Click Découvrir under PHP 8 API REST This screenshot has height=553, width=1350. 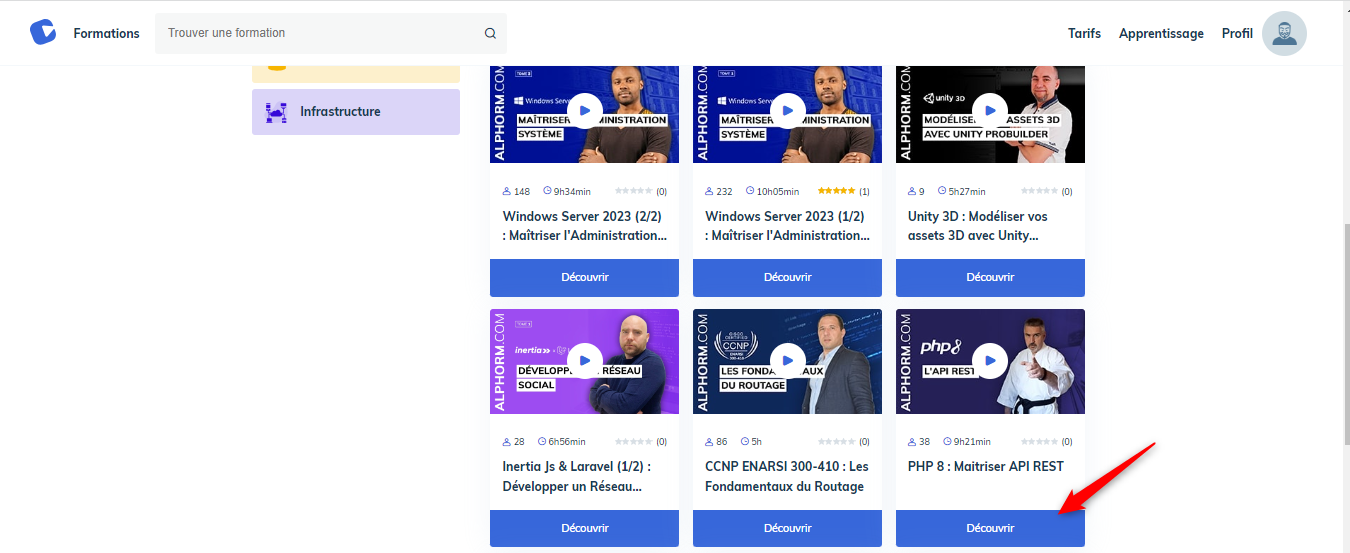pyautogui.click(x=990, y=528)
